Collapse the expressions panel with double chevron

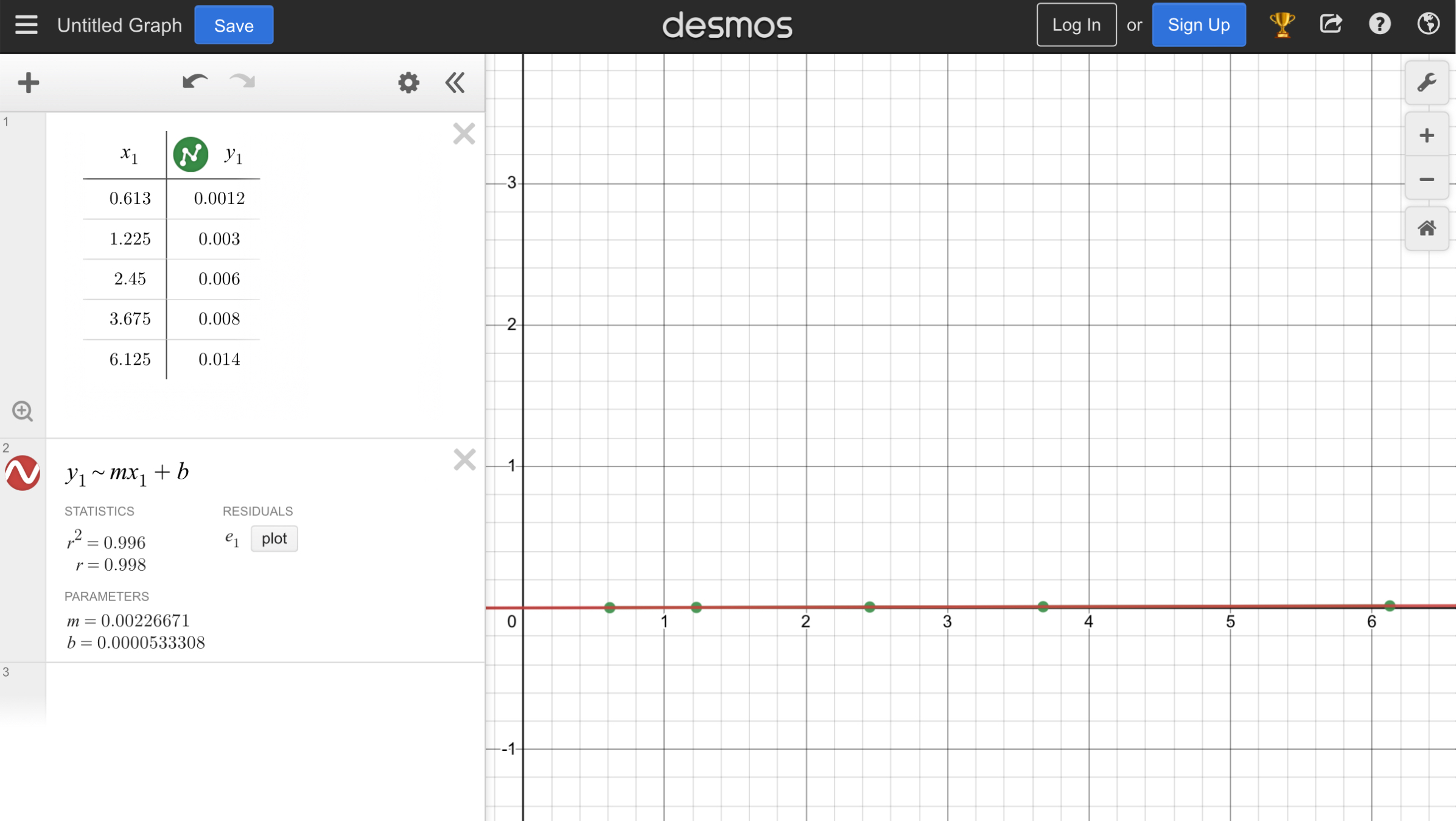[x=454, y=83]
